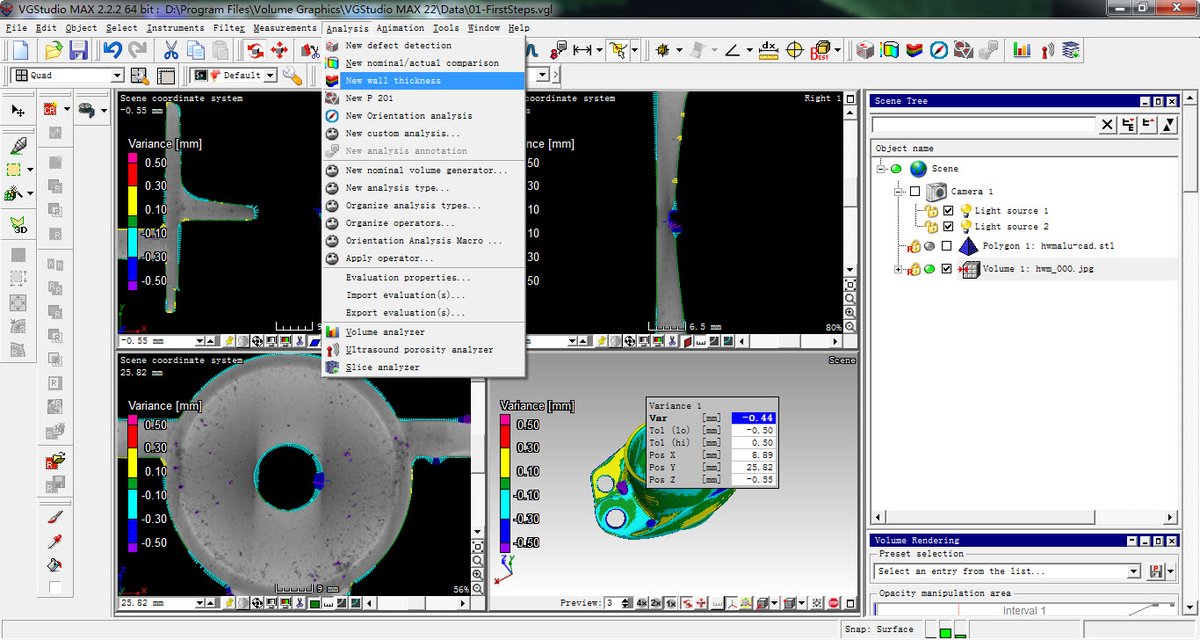Open the Default preset dropdown
Image resolution: width=1200 pixels, height=640 pixels.
coord(271,76)
